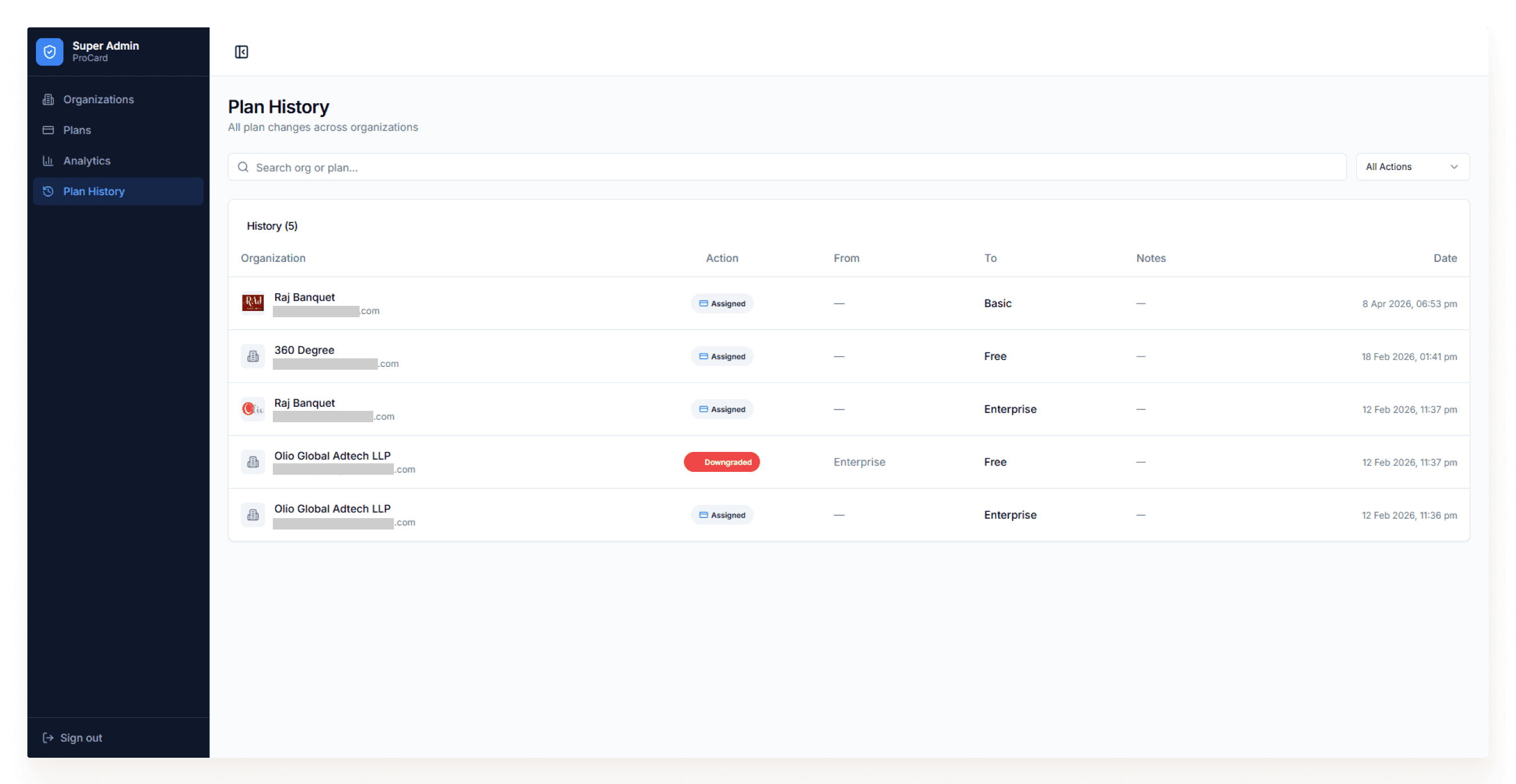Image resolution: width=1516 pixels, height=784 pixels.
Task: Click the search magnifier icon
Action: [x=243, y=167]
